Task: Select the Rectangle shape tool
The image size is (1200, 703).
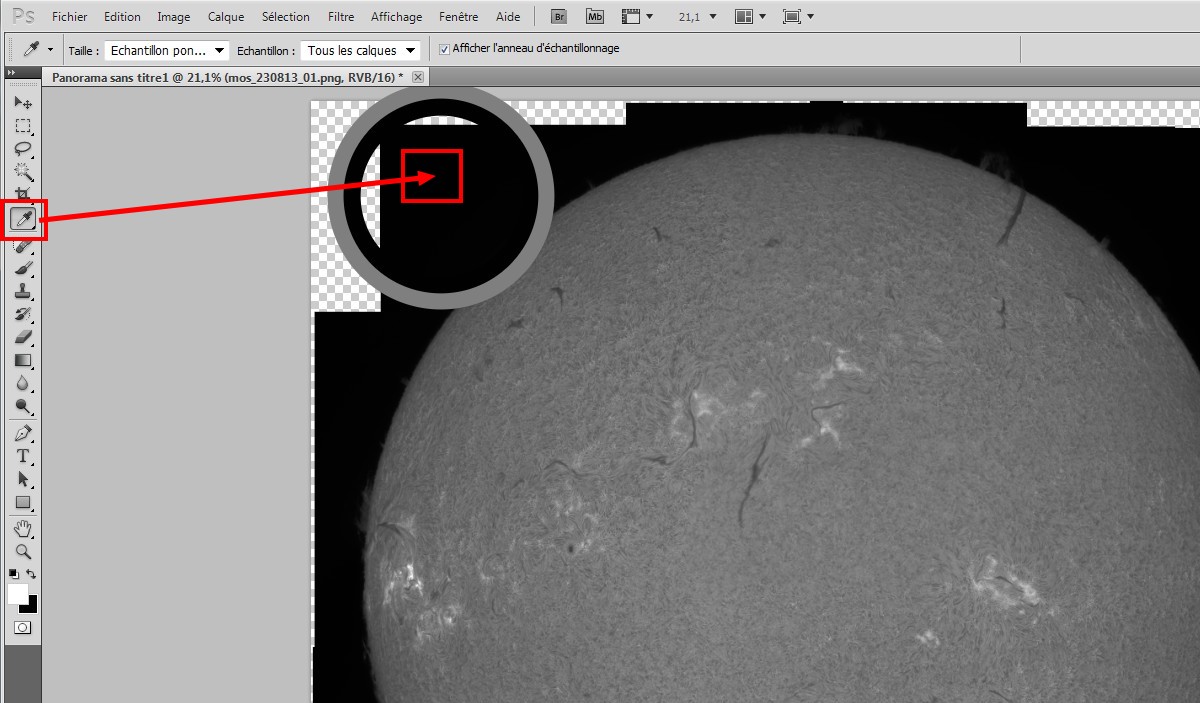Action: pos(22,503)
